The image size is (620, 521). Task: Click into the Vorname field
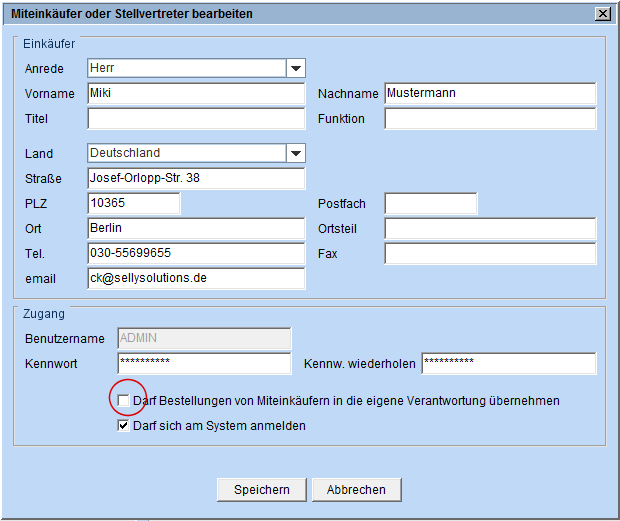(x=195, y=94)
